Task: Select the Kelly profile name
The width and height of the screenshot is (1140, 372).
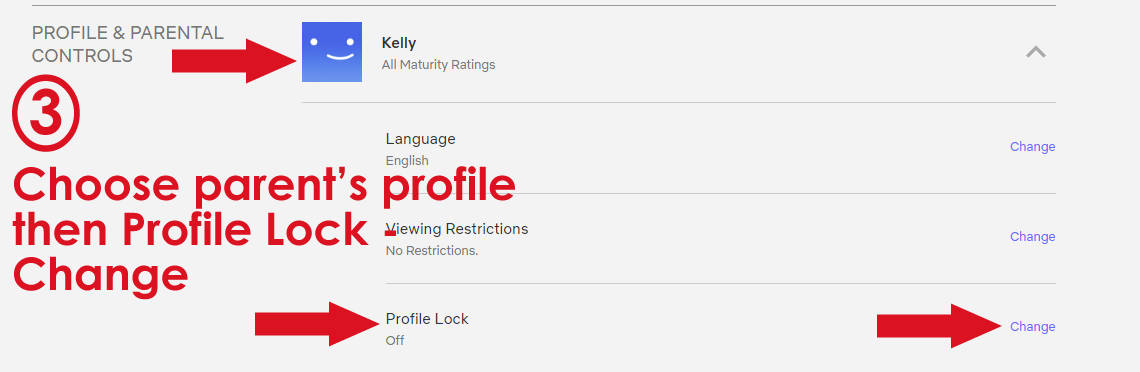Action: tap(398, 43)
